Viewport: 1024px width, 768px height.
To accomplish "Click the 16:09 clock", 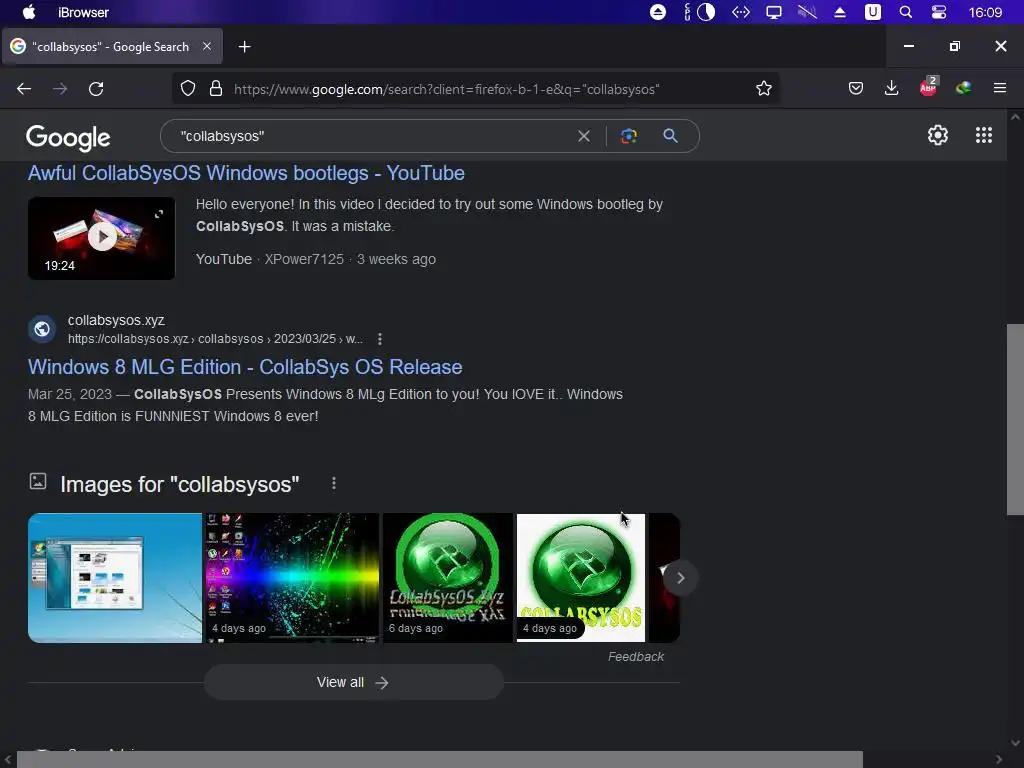I will click(x=985, y=12).
